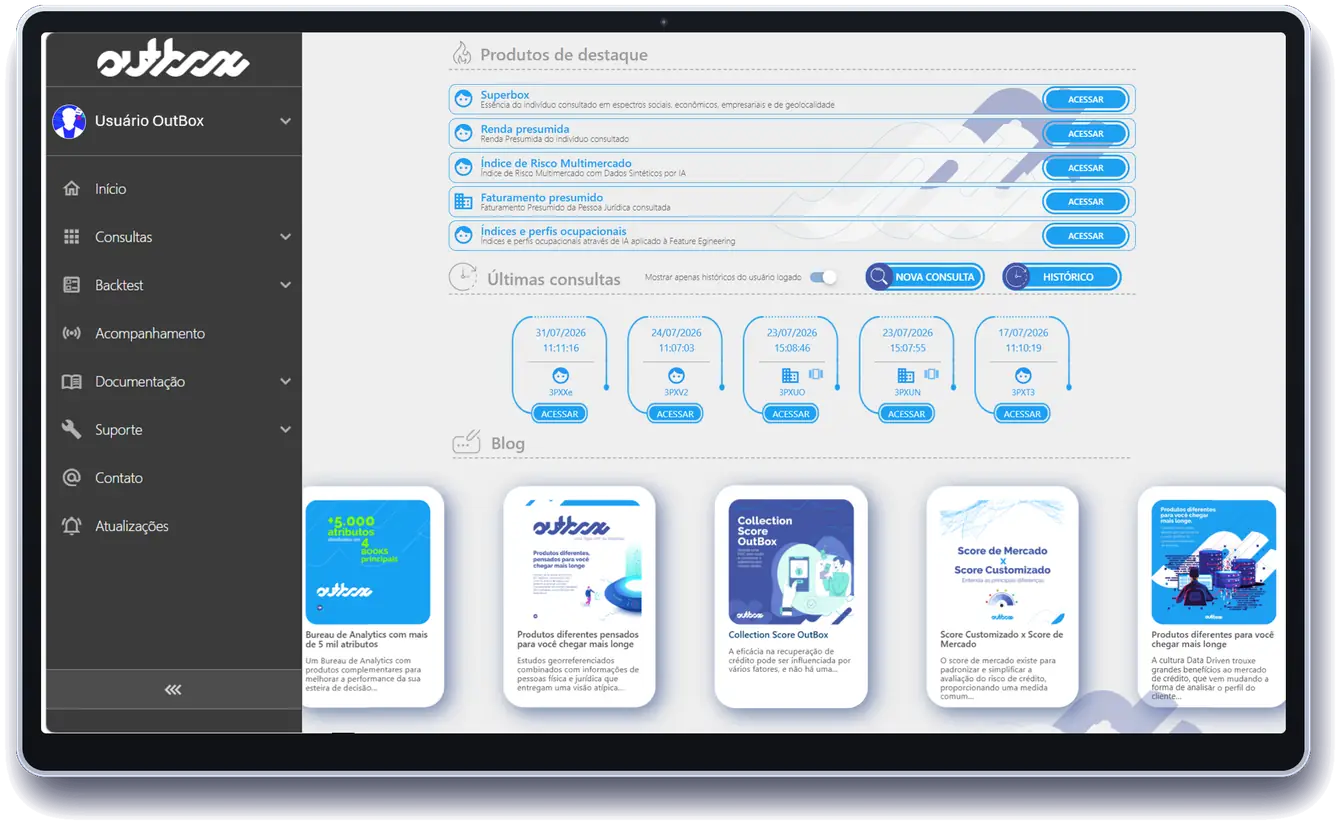Click the Contato at-sign icon

(71, 478)
